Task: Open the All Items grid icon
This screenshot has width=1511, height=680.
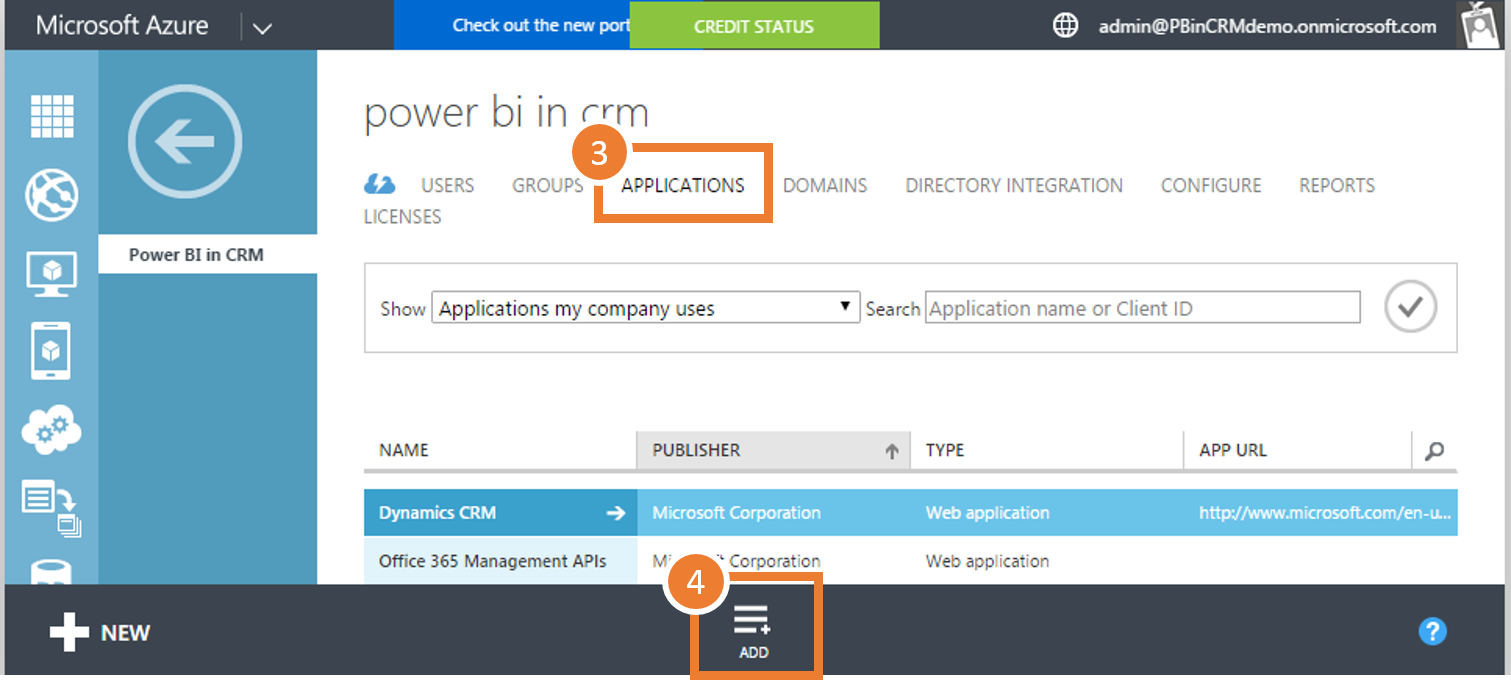Action: pyautogui.click(x=52, y=116)
